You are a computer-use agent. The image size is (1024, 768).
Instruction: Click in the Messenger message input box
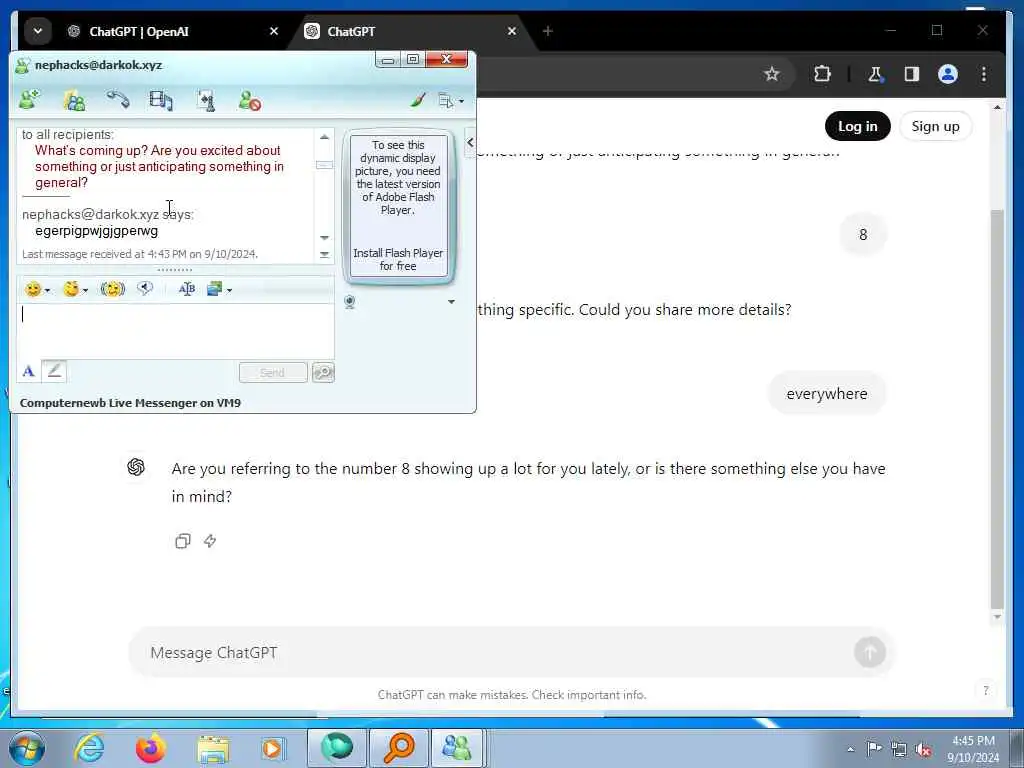click(176, 330)
